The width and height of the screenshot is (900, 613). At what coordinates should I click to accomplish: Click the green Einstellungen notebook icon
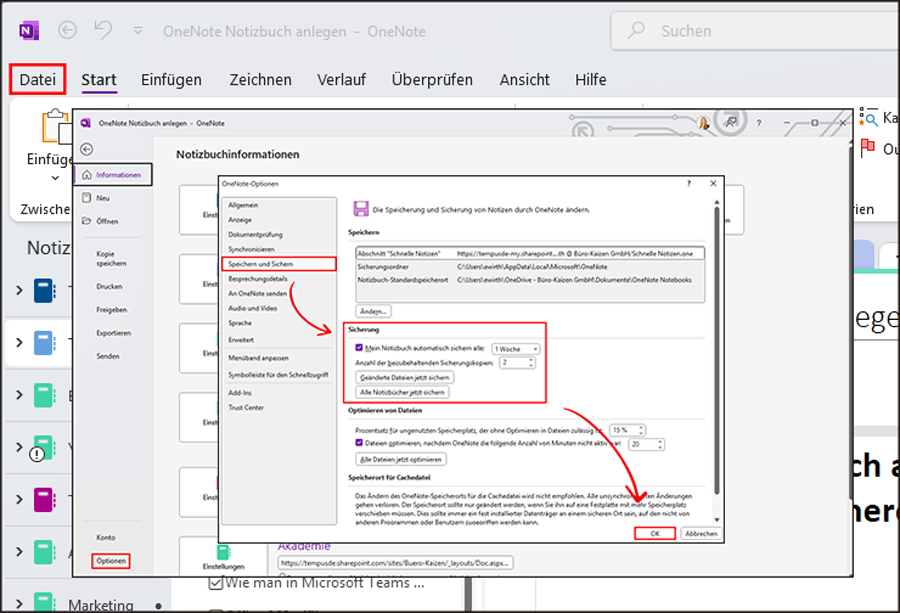pyautogui.click(x=224, y=552)
